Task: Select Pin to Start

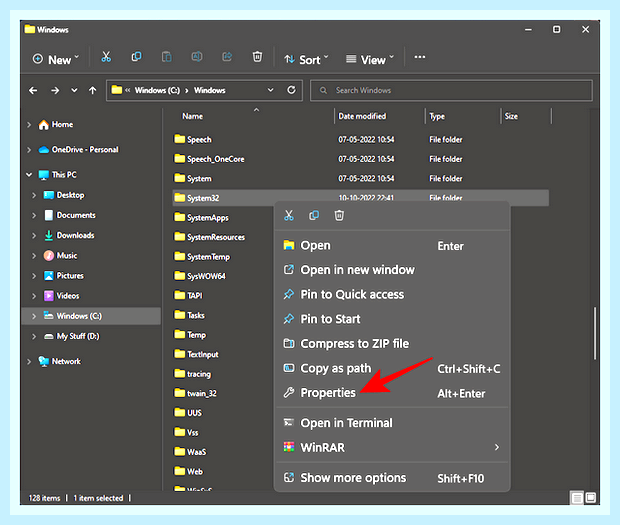Action: click(x=392, y=319)
